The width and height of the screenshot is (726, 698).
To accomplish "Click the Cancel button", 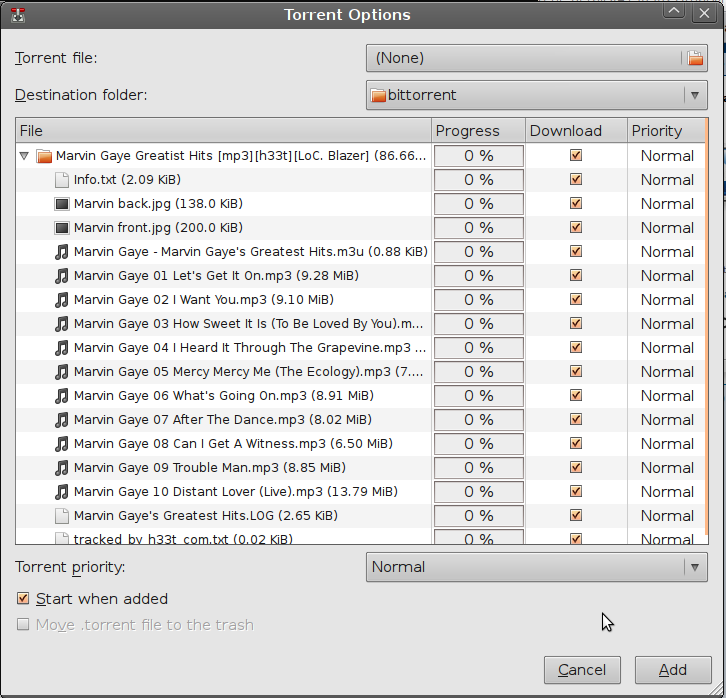I will point(582,670).
